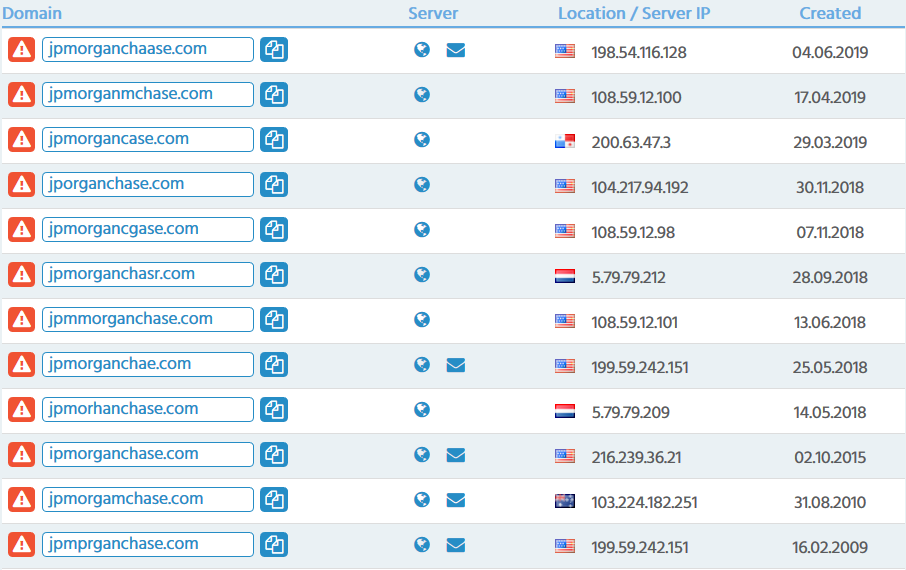The image size is (906, 570).
Task: Click the warning triangle beside jpmorhanchase.com
Action: point(21,410)
